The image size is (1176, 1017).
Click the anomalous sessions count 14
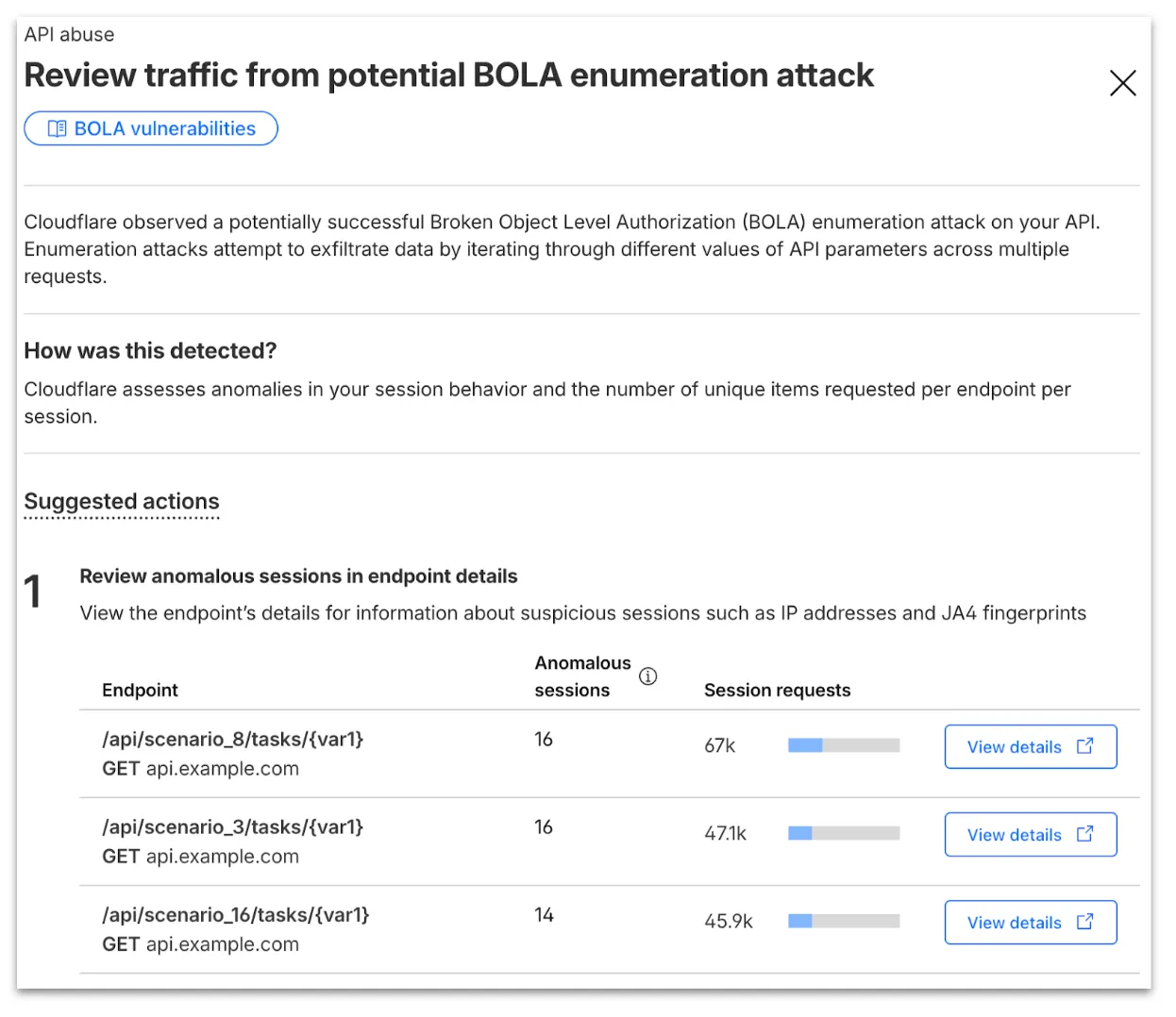(x=544, y=914)
